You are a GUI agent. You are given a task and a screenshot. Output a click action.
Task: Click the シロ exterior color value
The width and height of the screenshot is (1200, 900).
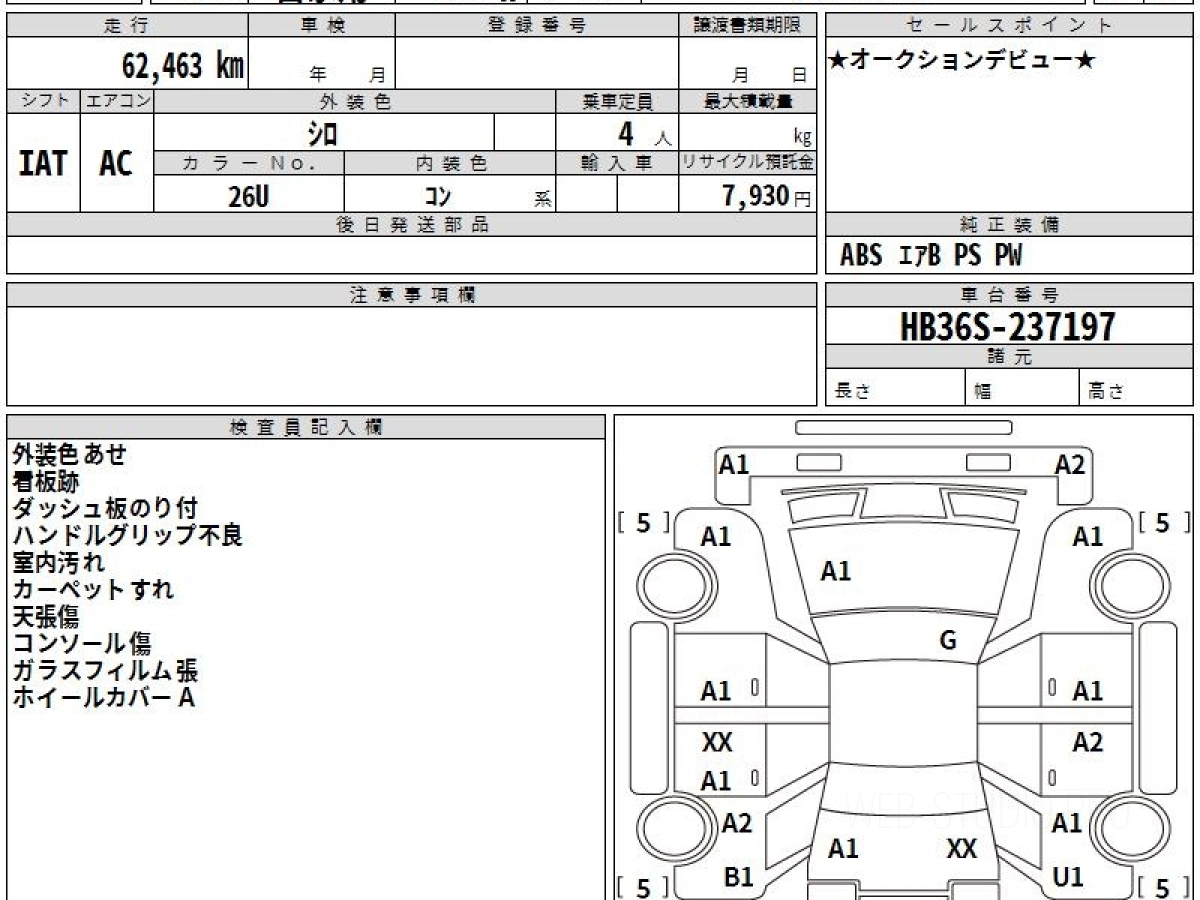click(x=322, y=133)
